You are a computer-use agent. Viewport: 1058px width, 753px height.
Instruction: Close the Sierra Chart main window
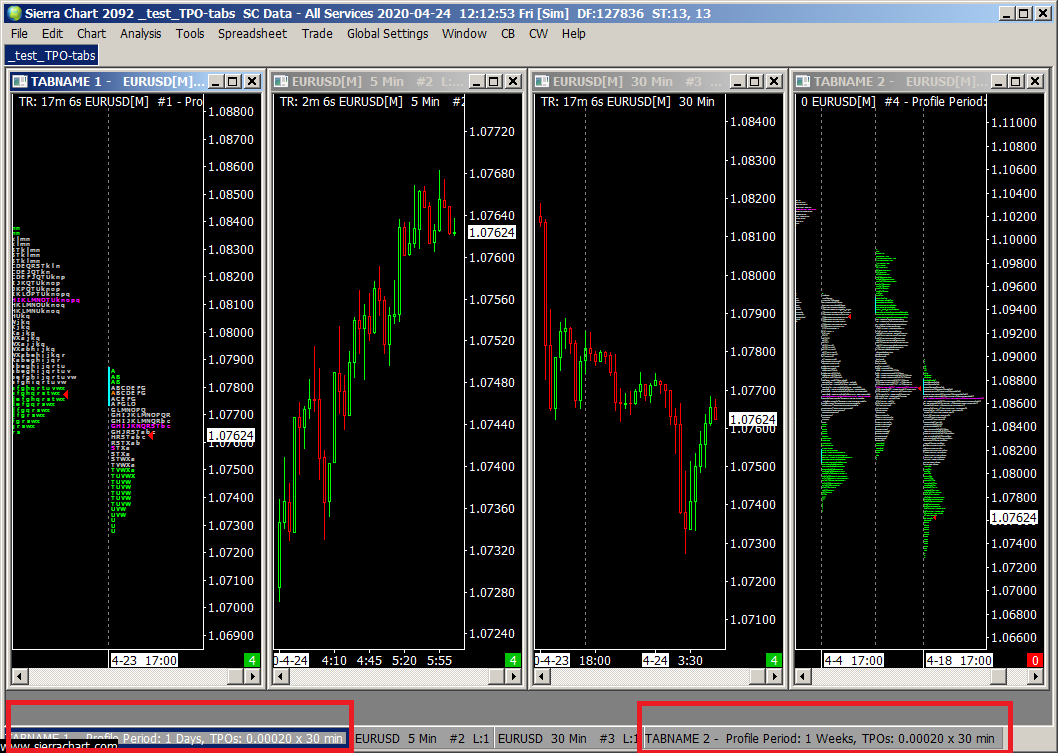(x=1042, y=13)
